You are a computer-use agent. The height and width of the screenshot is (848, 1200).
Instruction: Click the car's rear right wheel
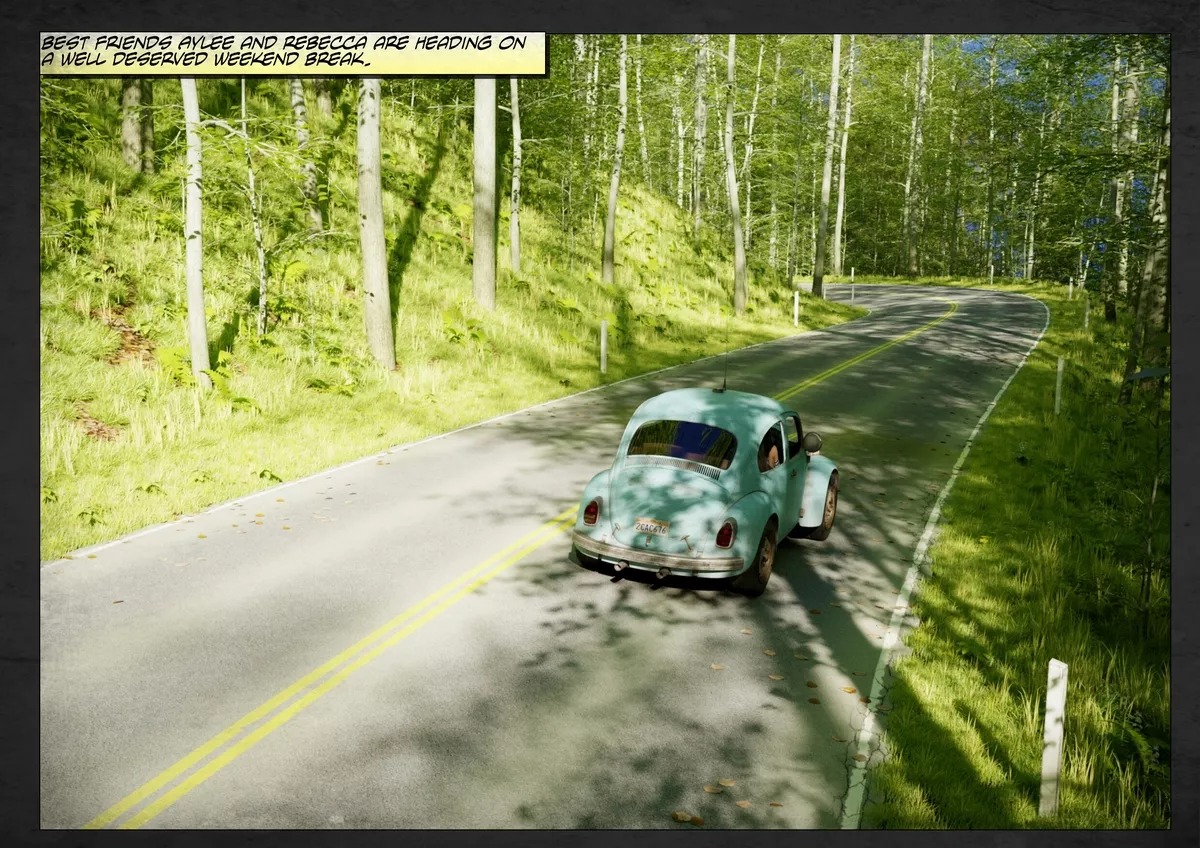(760, 560)
